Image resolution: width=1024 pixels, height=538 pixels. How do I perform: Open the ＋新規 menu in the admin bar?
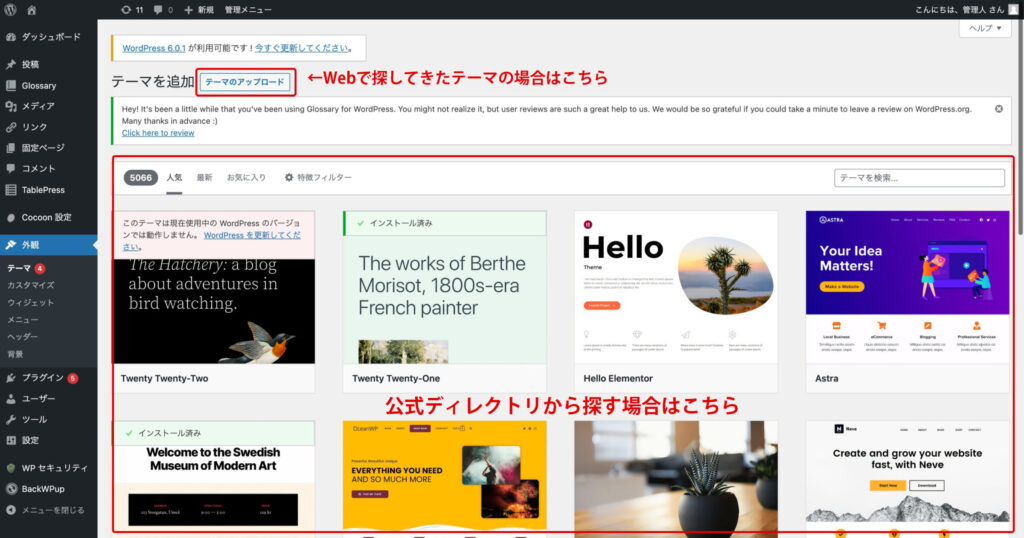[x=199, y=9]
